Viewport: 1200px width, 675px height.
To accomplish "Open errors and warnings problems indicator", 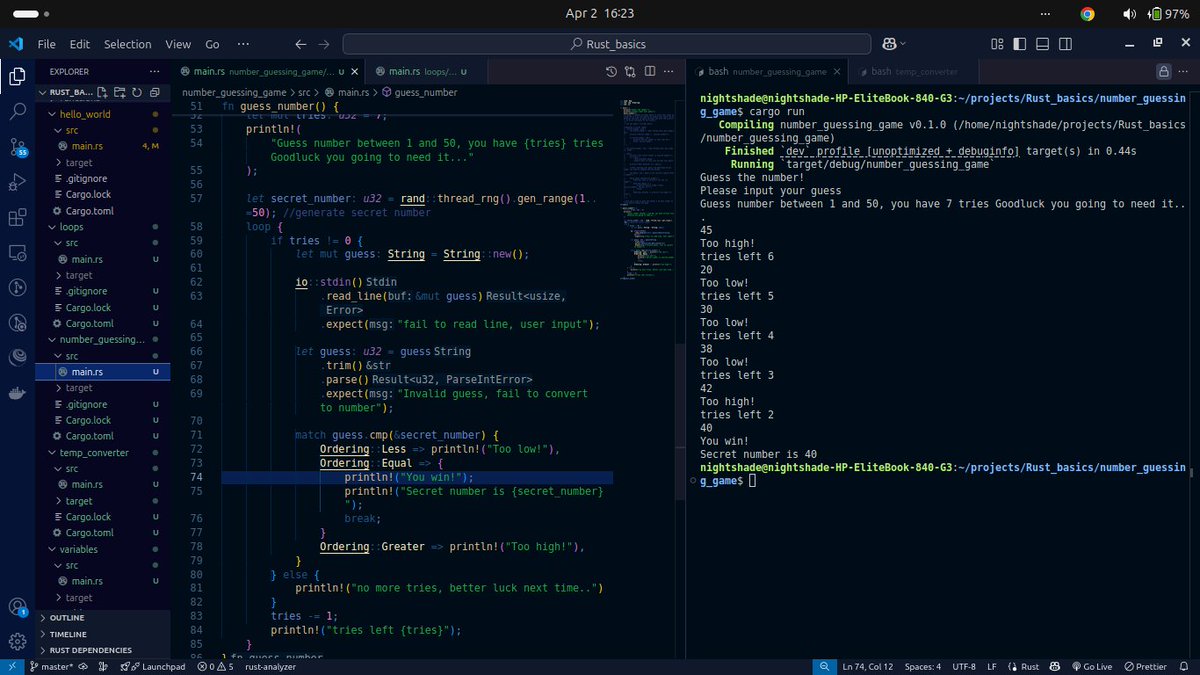I will tap(215, 666).
